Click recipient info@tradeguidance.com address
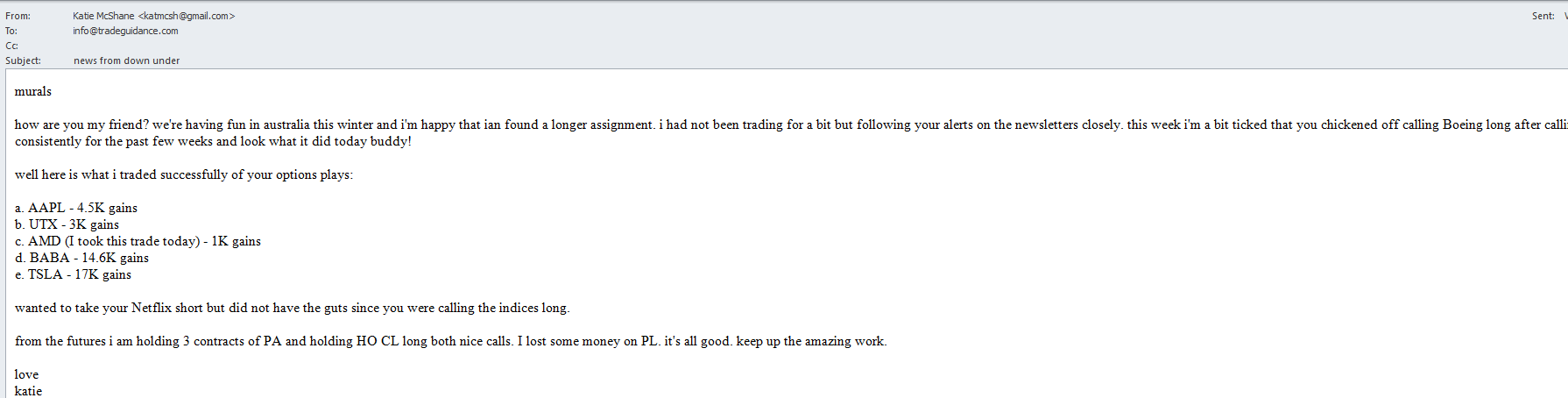The width and height of the screenshot is (1568, 398). 125,31
